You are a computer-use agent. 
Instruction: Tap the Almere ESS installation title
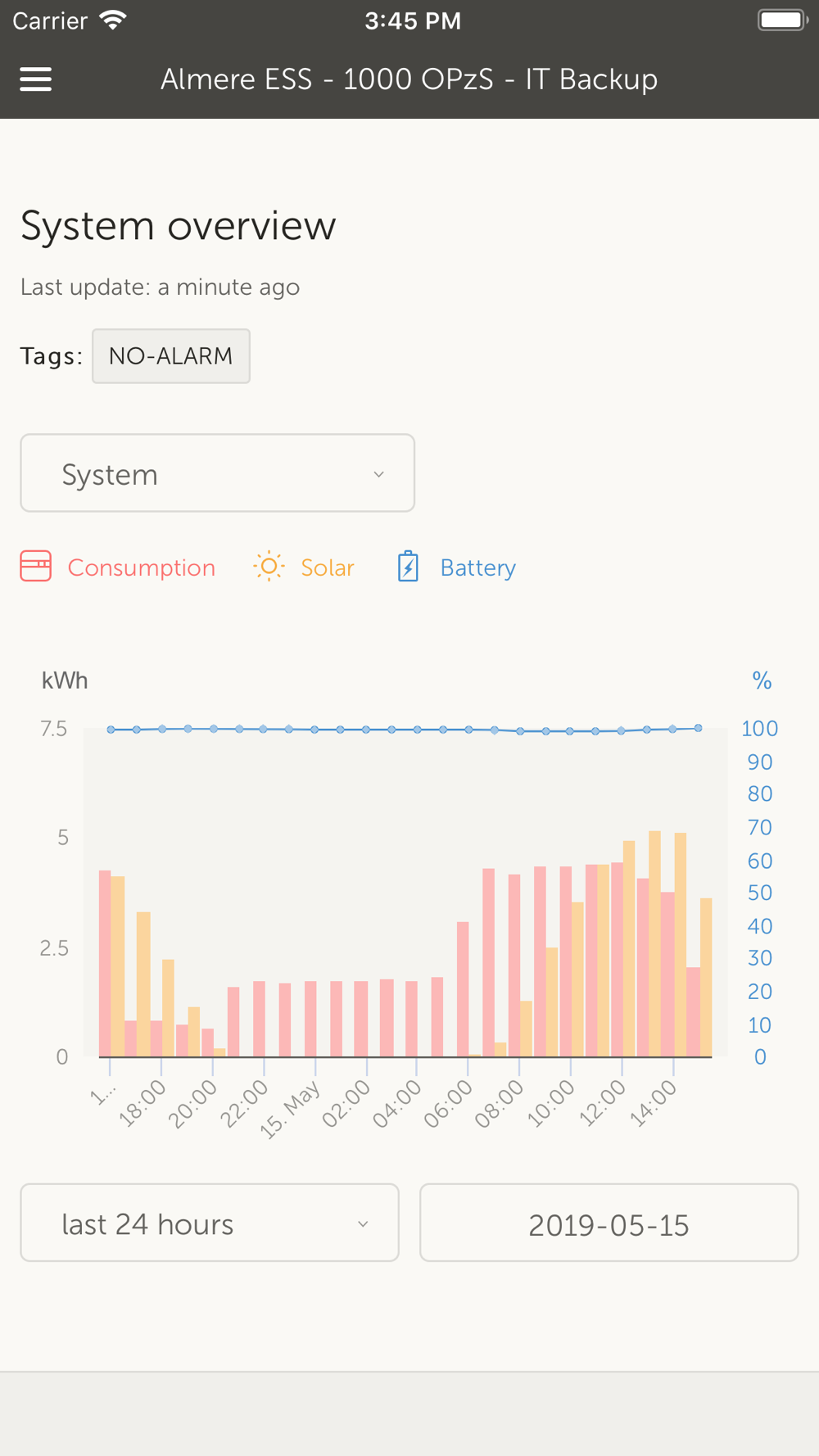[x=409, y=79]
